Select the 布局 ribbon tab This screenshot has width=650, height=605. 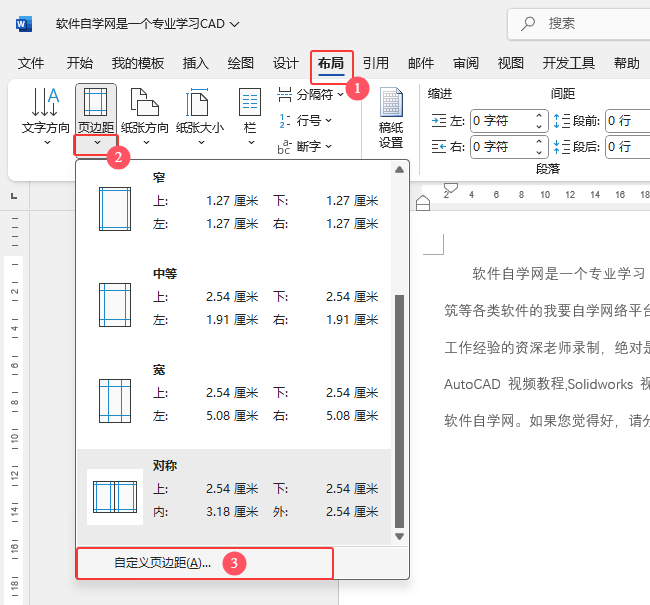click(x=331, y=63)
